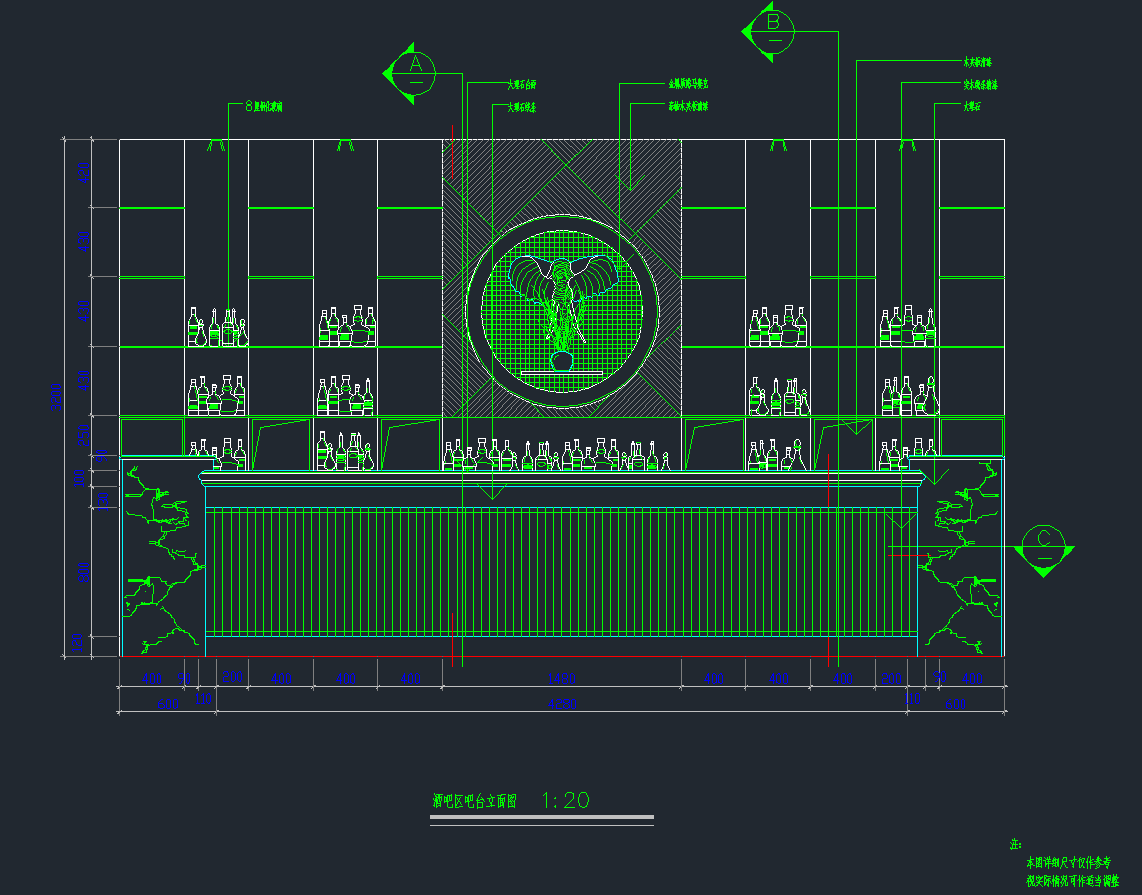Click the 1:20 scale text
The height and width of the screenshot is (895, 1142).
[566, 800]
